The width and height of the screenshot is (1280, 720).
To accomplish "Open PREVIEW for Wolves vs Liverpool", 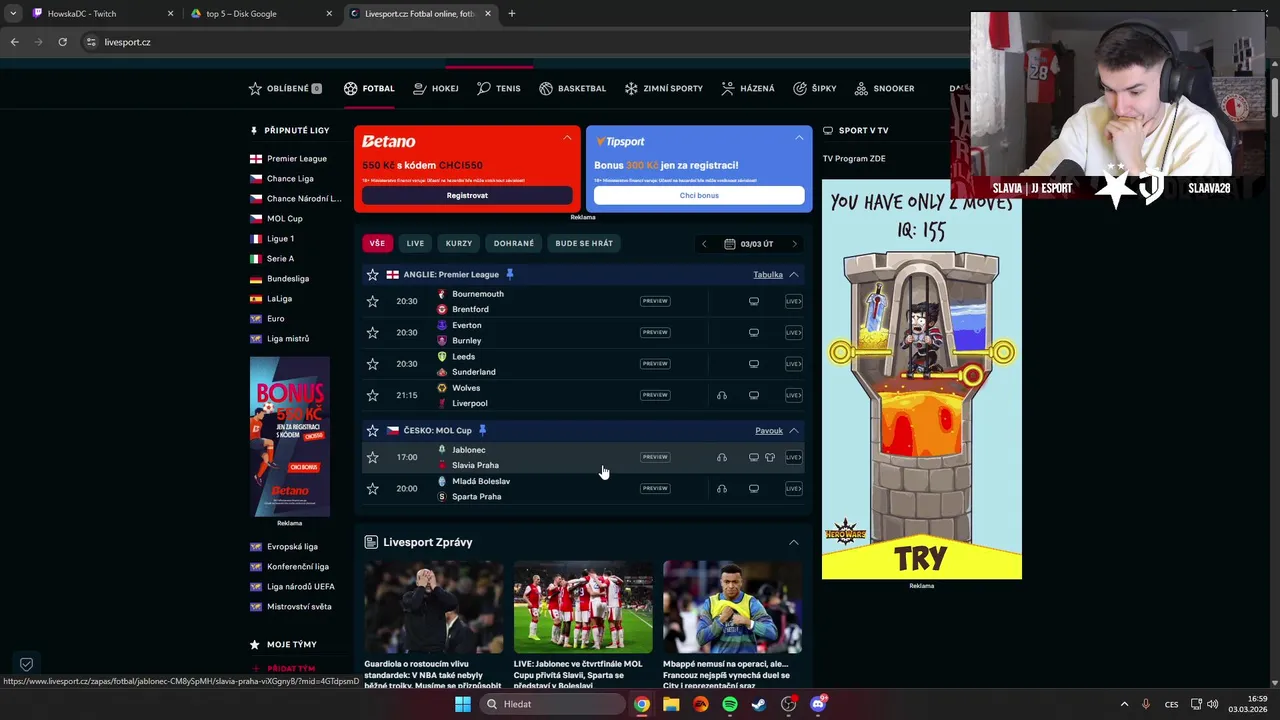I will 655,395.
